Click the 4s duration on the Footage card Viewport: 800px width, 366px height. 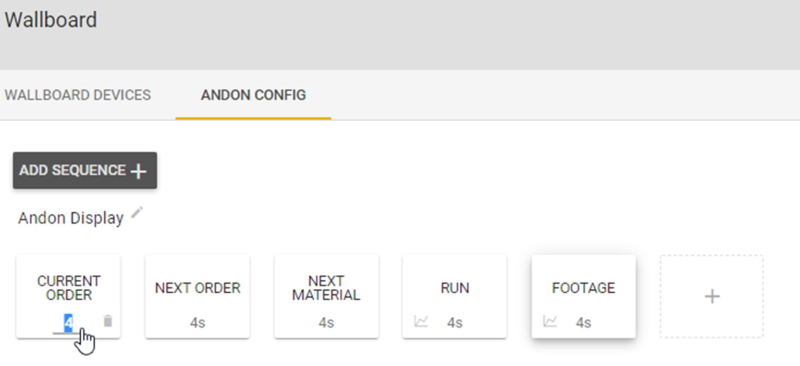point(584,323)
